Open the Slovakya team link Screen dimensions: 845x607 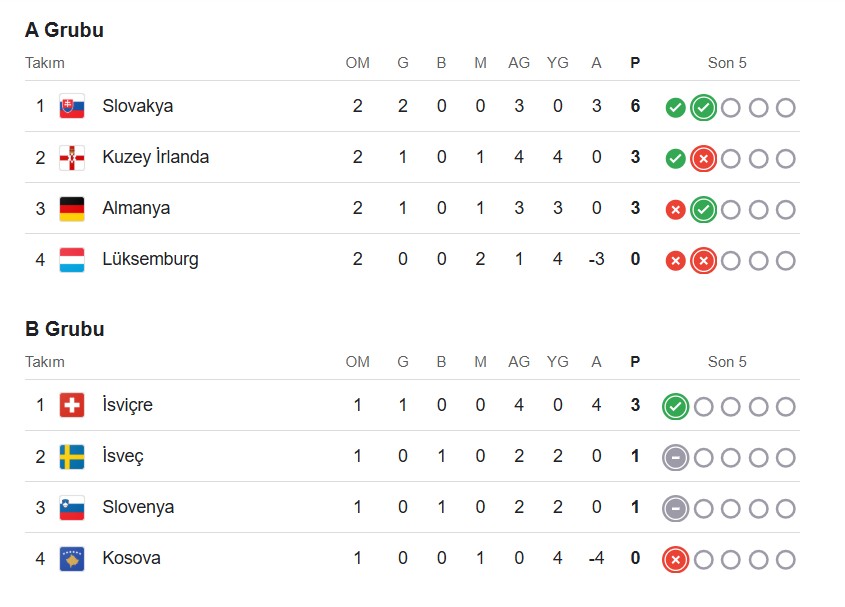[x=137, y=106]
